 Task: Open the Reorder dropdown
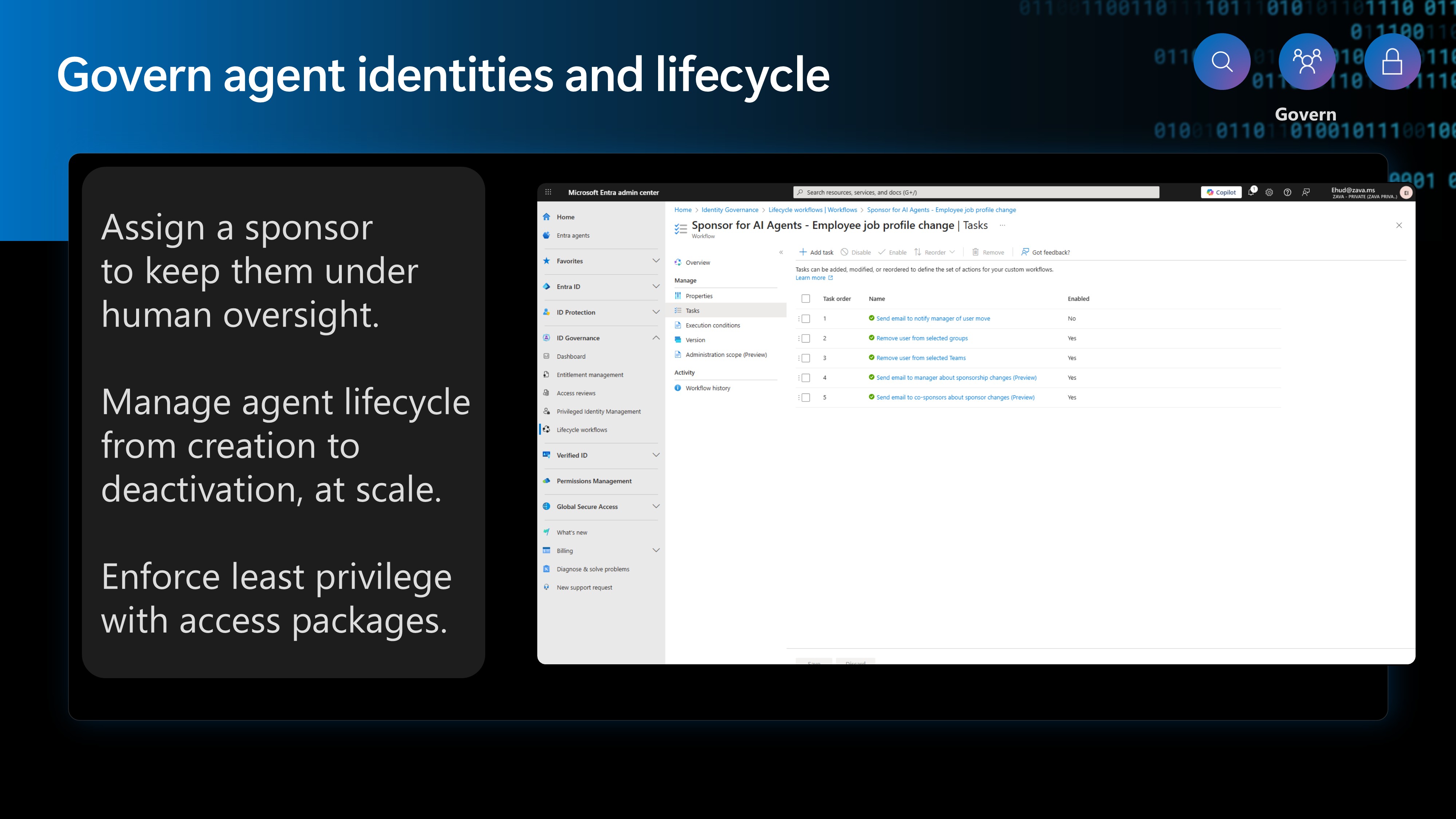click(935, 252)
